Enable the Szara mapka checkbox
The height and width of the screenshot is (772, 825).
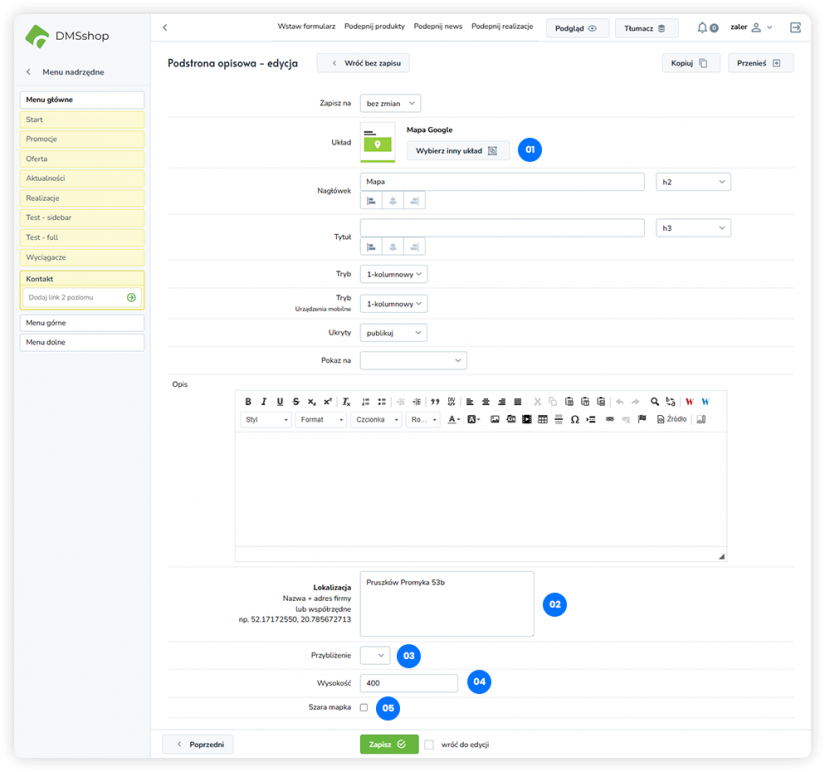pos(364,708)
